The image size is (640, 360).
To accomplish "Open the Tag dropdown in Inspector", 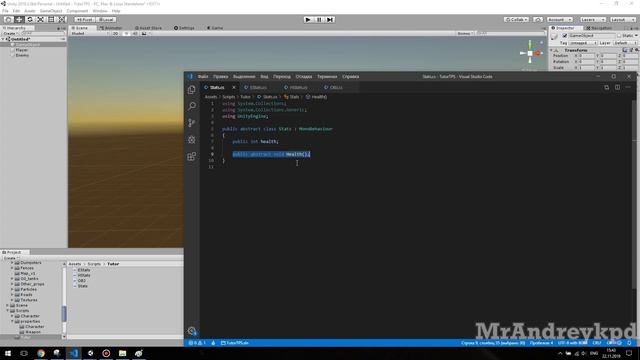I will click(x=584, y=43).
